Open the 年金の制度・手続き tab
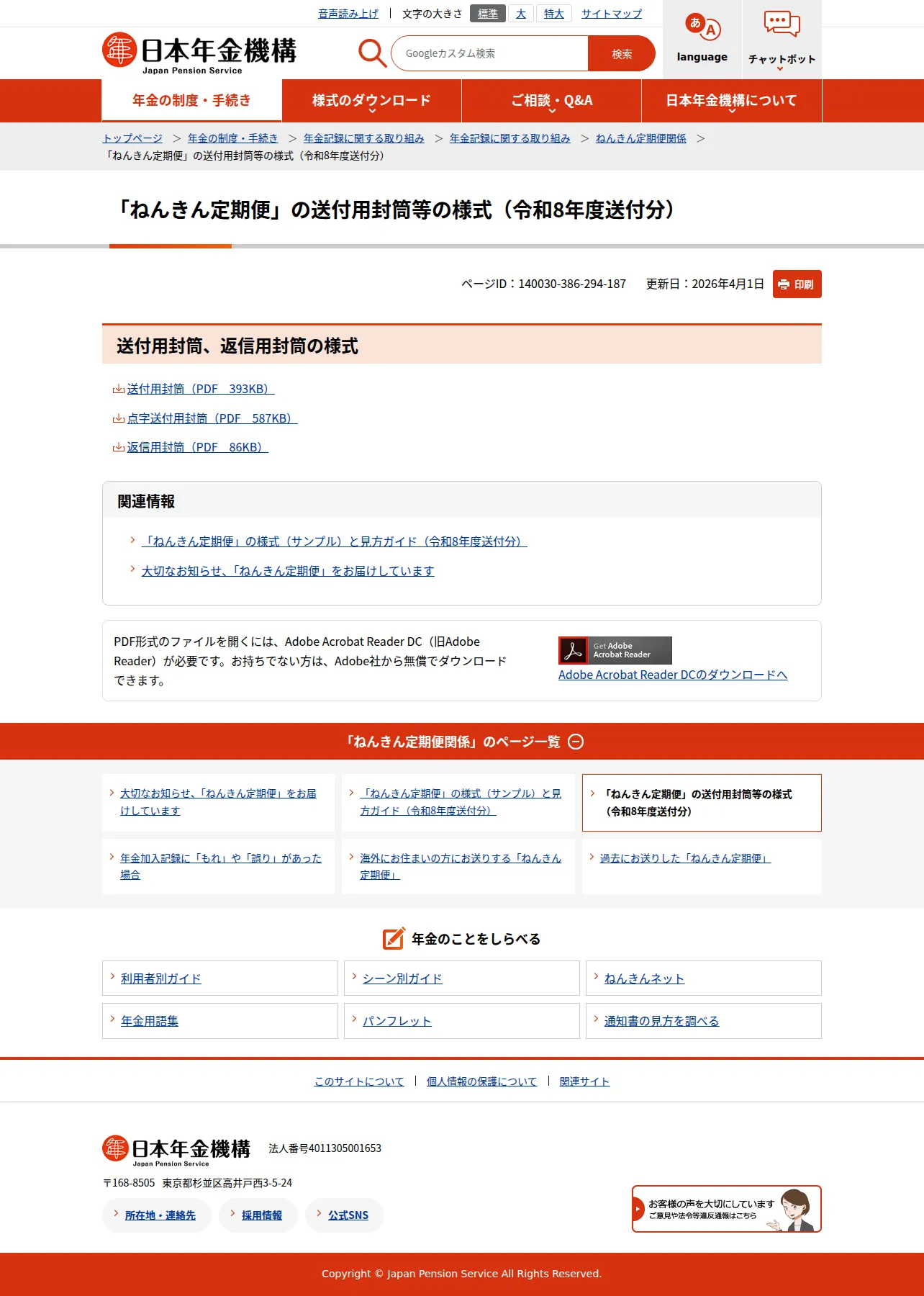Screen dimensions: 924x1296 191,101
